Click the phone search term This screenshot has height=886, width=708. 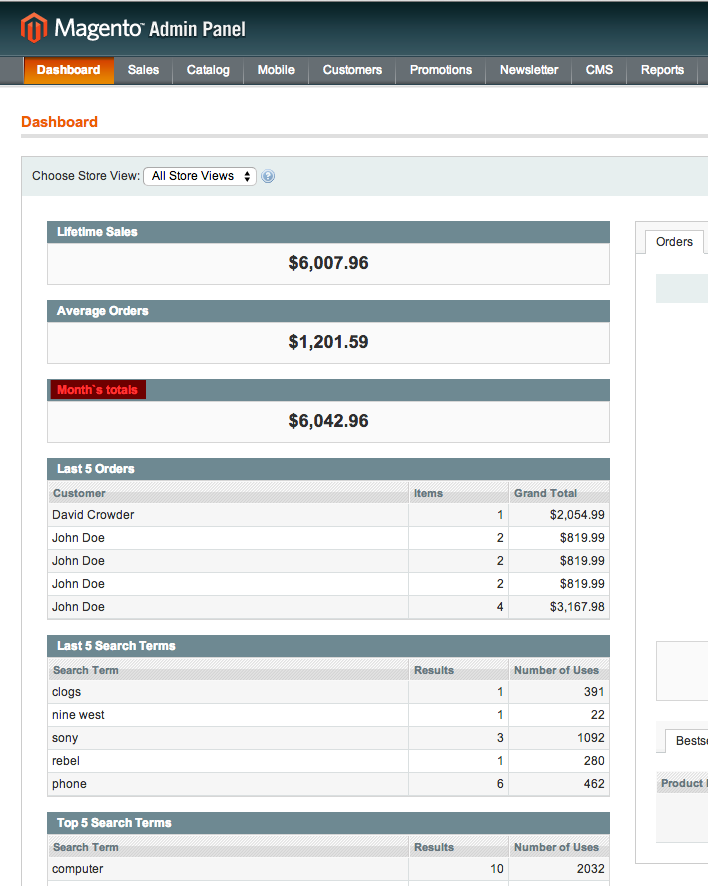point(69,784)
